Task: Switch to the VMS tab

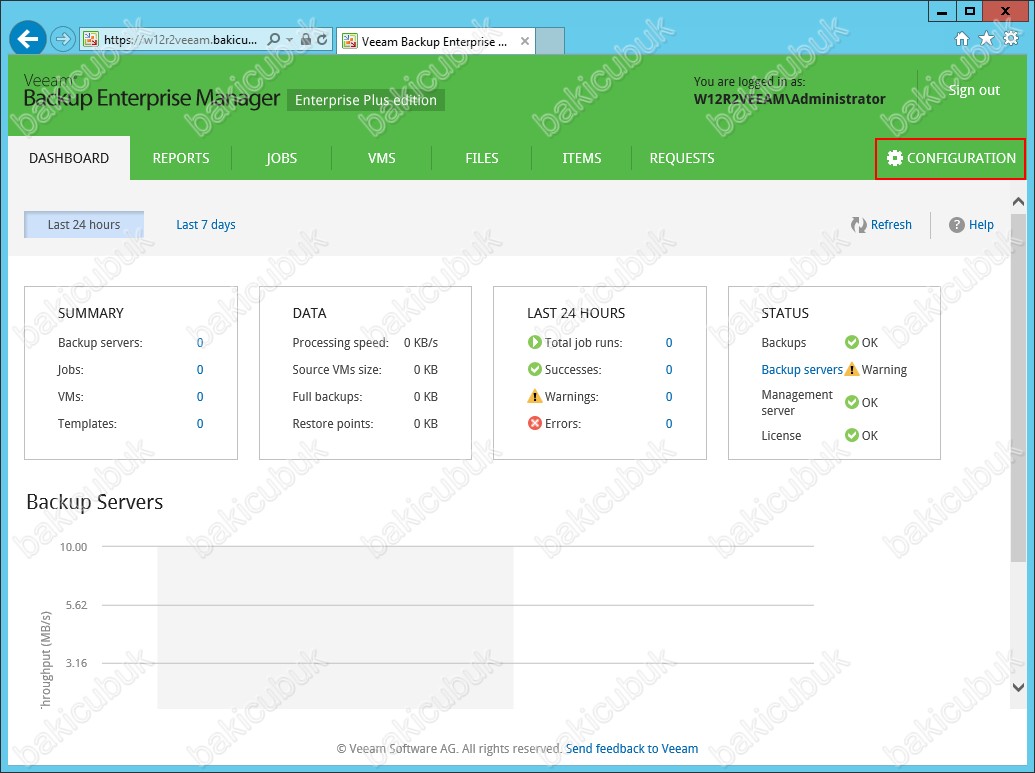Action: point(382,158)
